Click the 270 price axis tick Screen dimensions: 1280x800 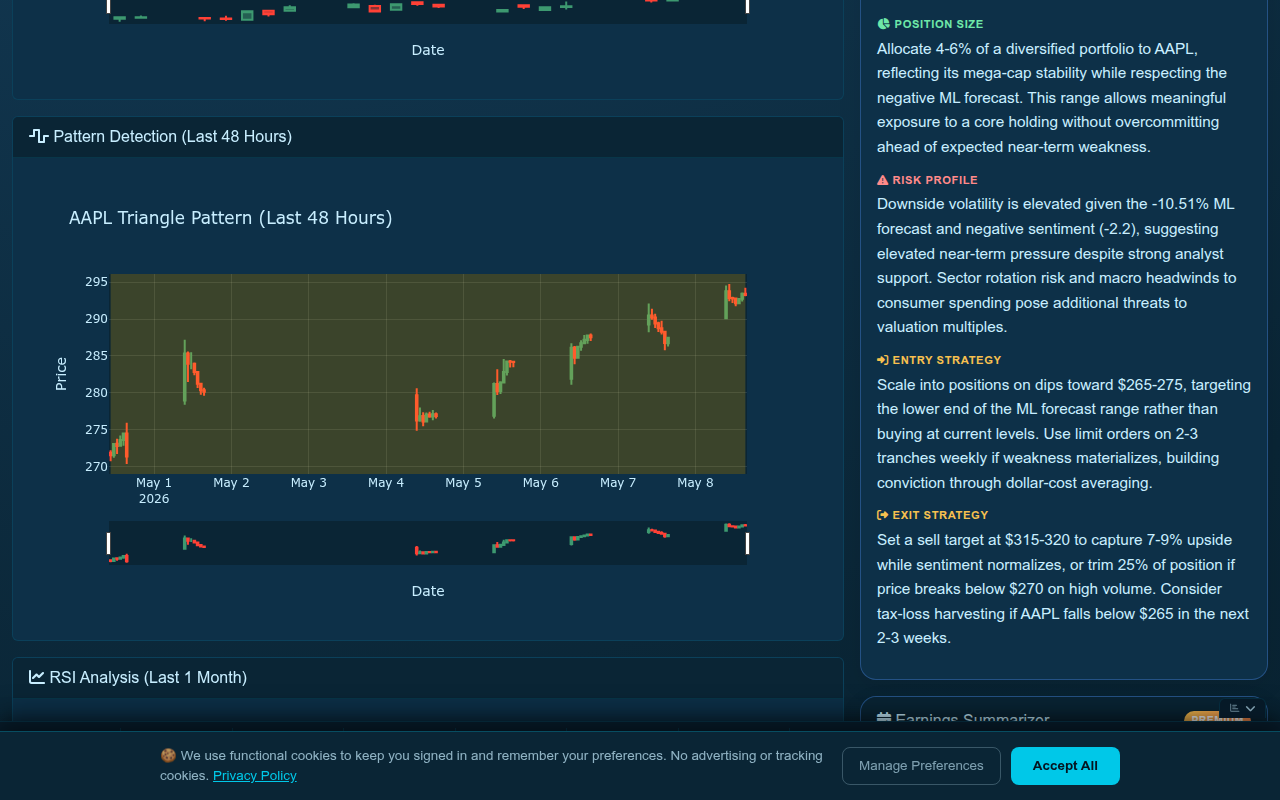coord(96,467)
